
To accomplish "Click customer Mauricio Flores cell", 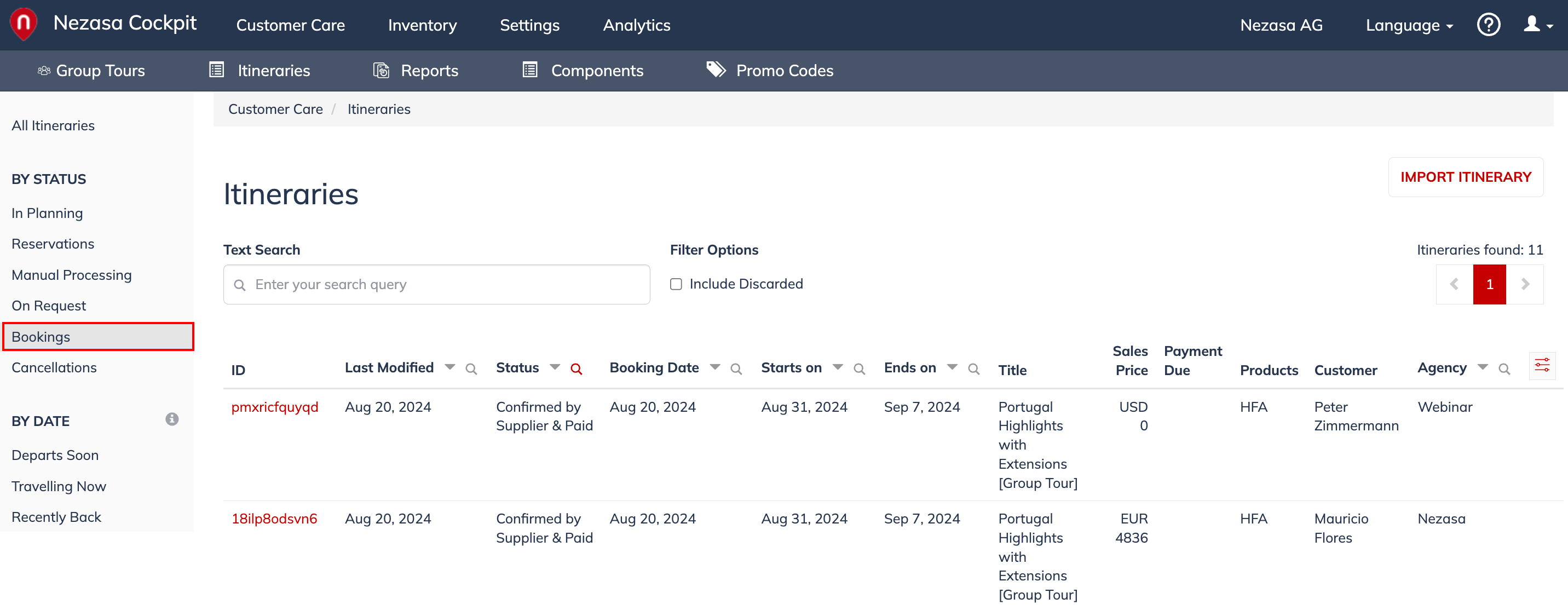I will [1341, 528].
